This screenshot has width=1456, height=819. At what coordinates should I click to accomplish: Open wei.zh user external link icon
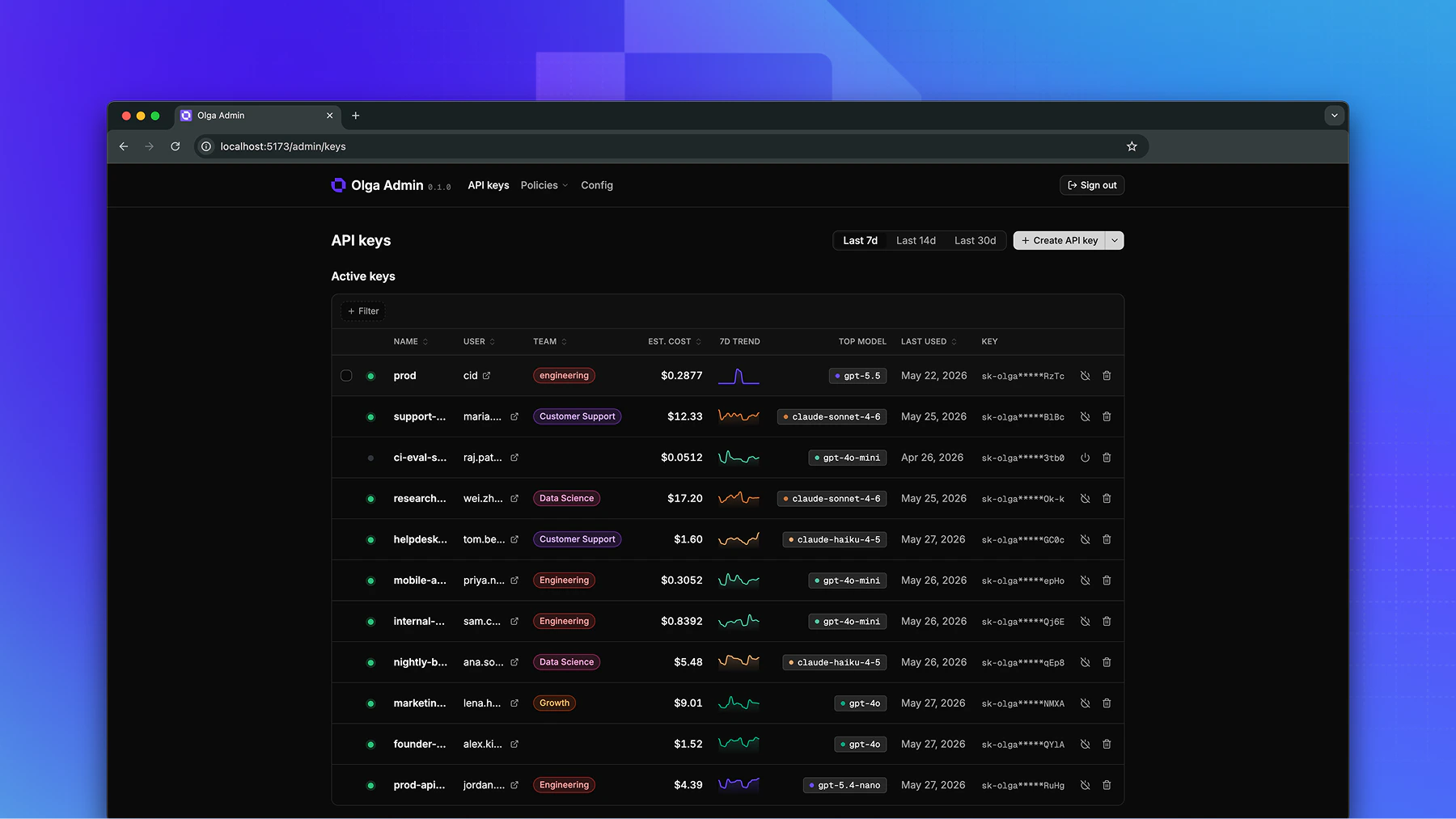click(x=514, y=499)
